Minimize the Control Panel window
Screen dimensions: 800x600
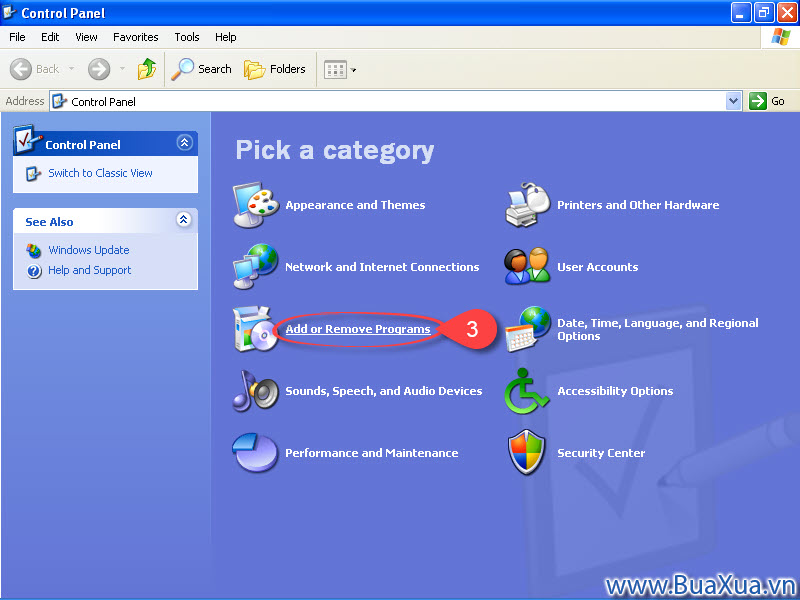pyautogui.click(x=741, y=12)
